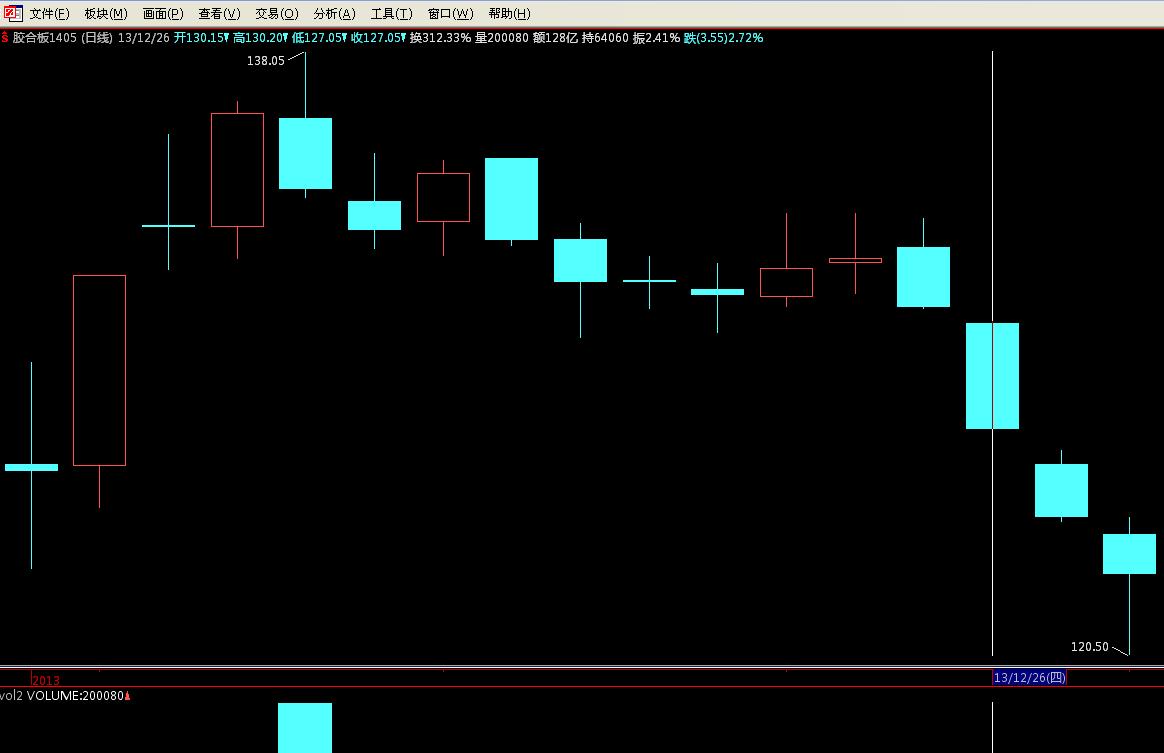This screenshot has width=1164, height=753.
Task: Click the vol2 VOLUME:200080 indicator label
Action: (x=65, y=696)
